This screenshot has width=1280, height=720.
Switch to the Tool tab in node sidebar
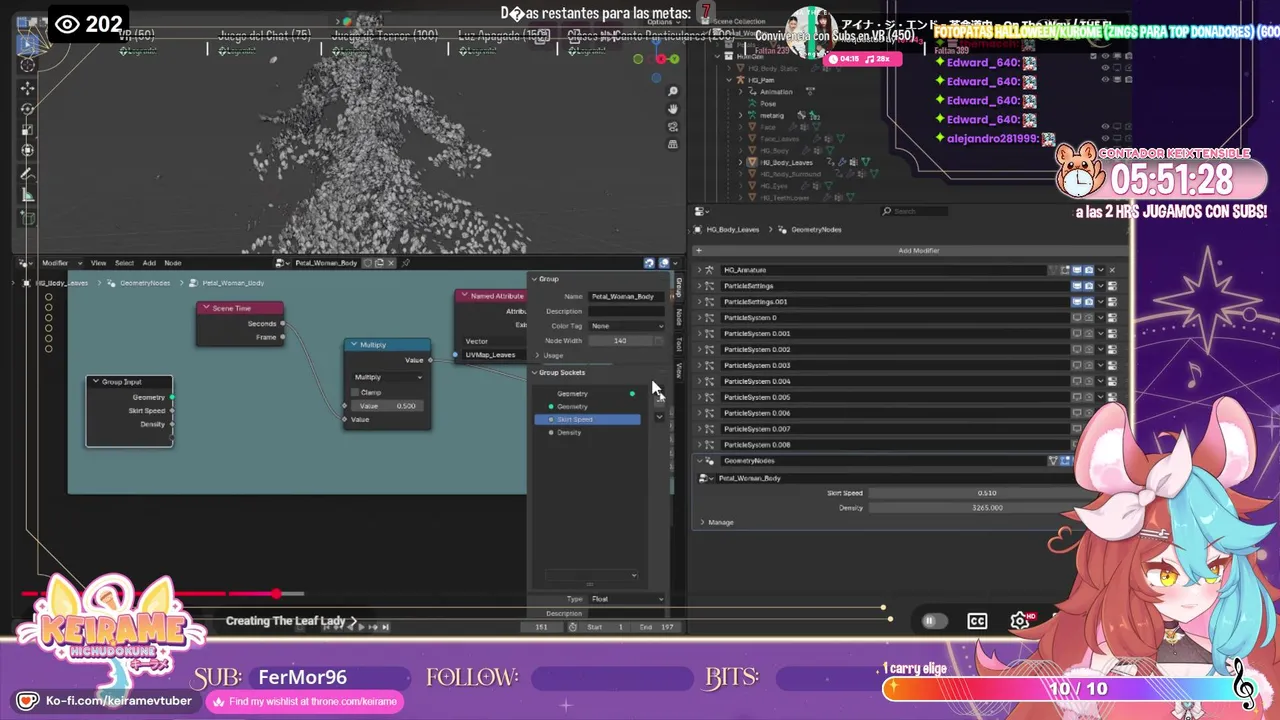[x=679, y=343]
